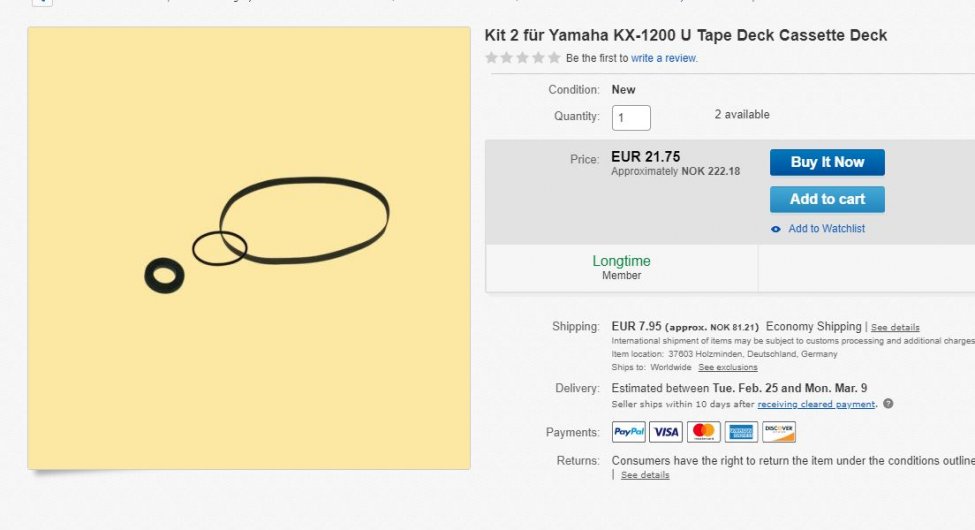Open shipping See details link
The height and width of the screenshot is (530, 975).
(895, 327)
